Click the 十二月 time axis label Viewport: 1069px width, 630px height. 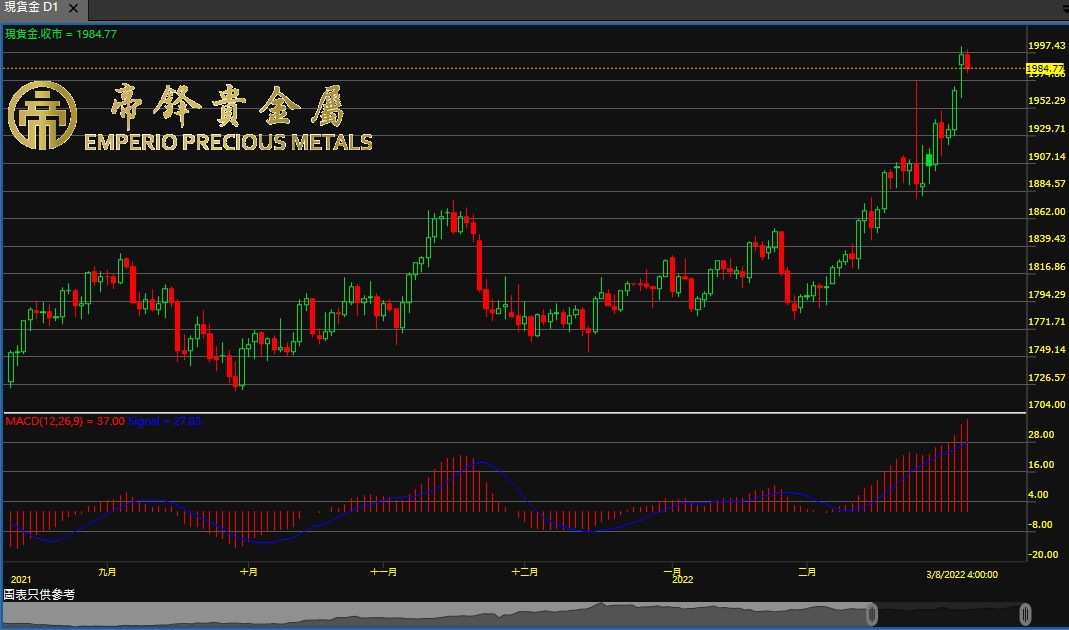click(x=525, y=572)
